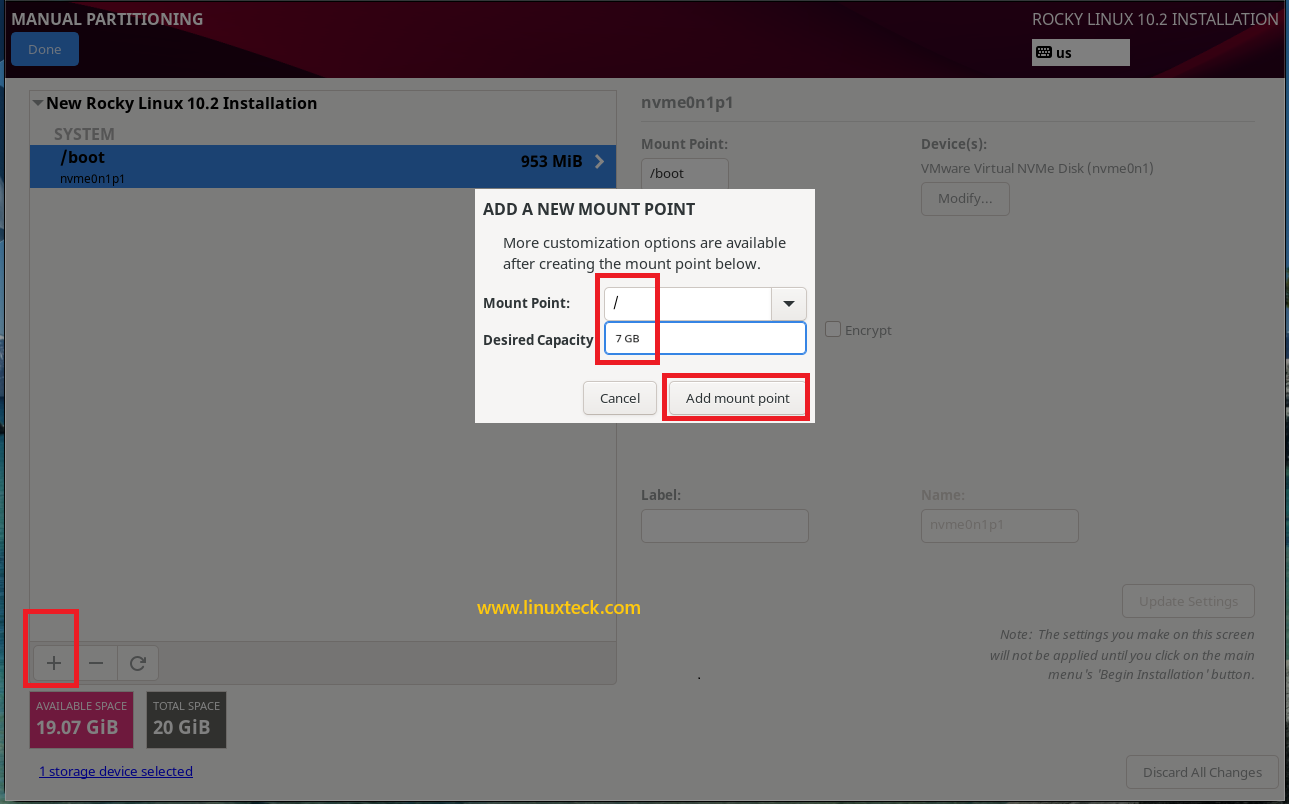Select the /boot nvme0n1p1 partition row
This screenshot has width=1289, height=804.
323,166
